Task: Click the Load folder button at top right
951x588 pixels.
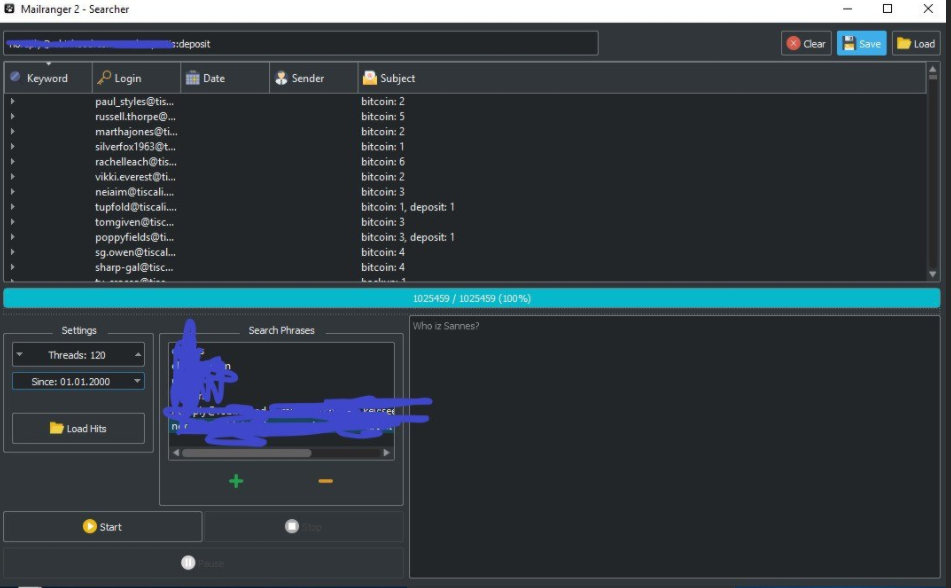Action: (x=915, y=43)
